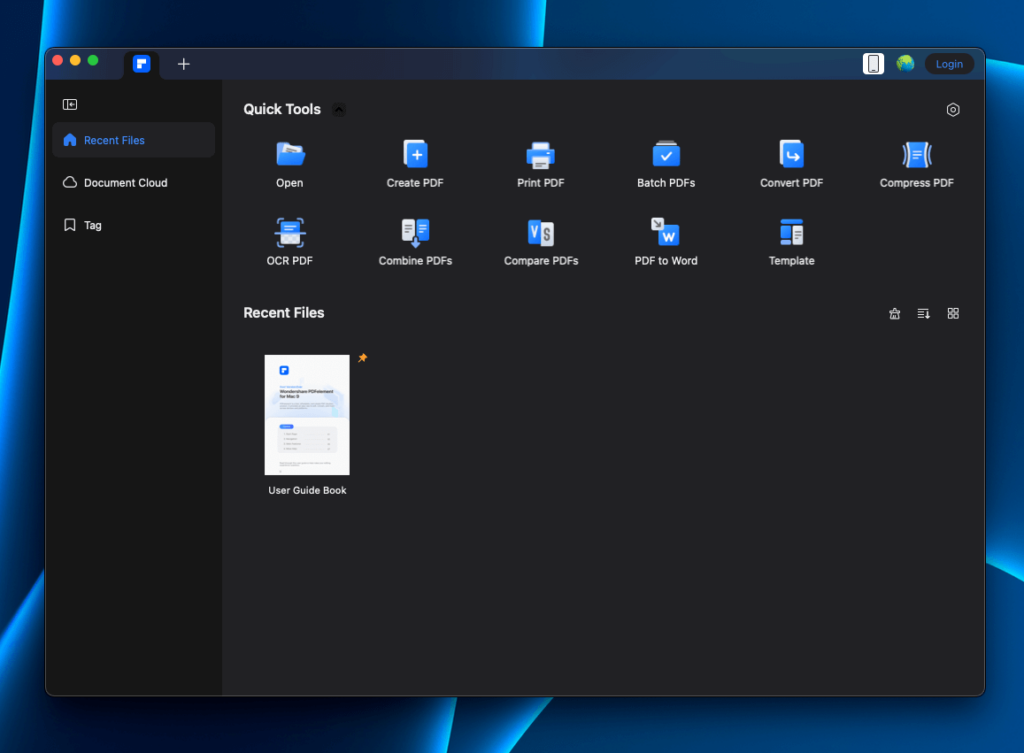
Task: Open the Print PDF tool
Action: click(540, 164)
